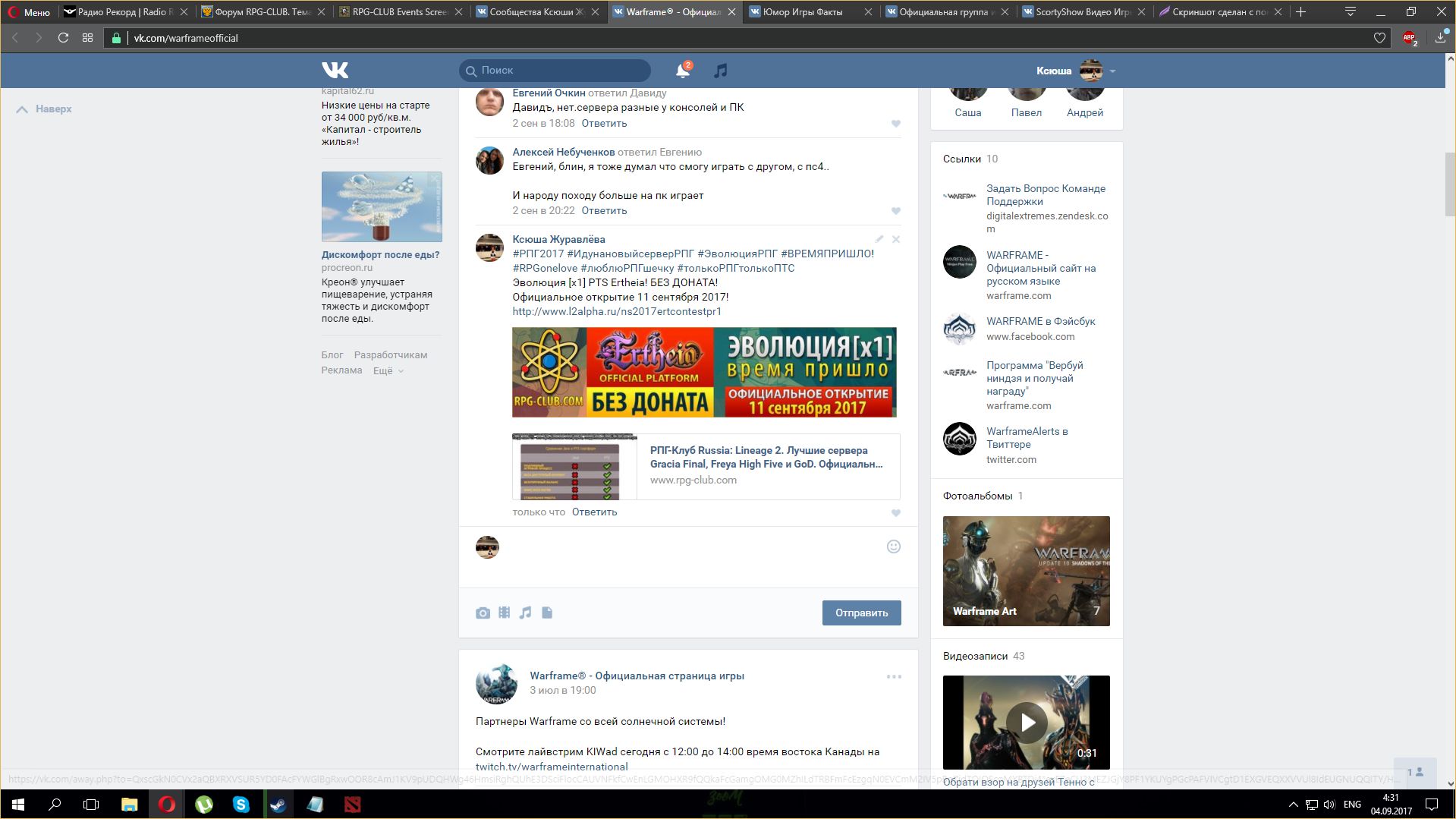
Task: Expand the Ещё footer menu
Action: click(x=388, y=370)
